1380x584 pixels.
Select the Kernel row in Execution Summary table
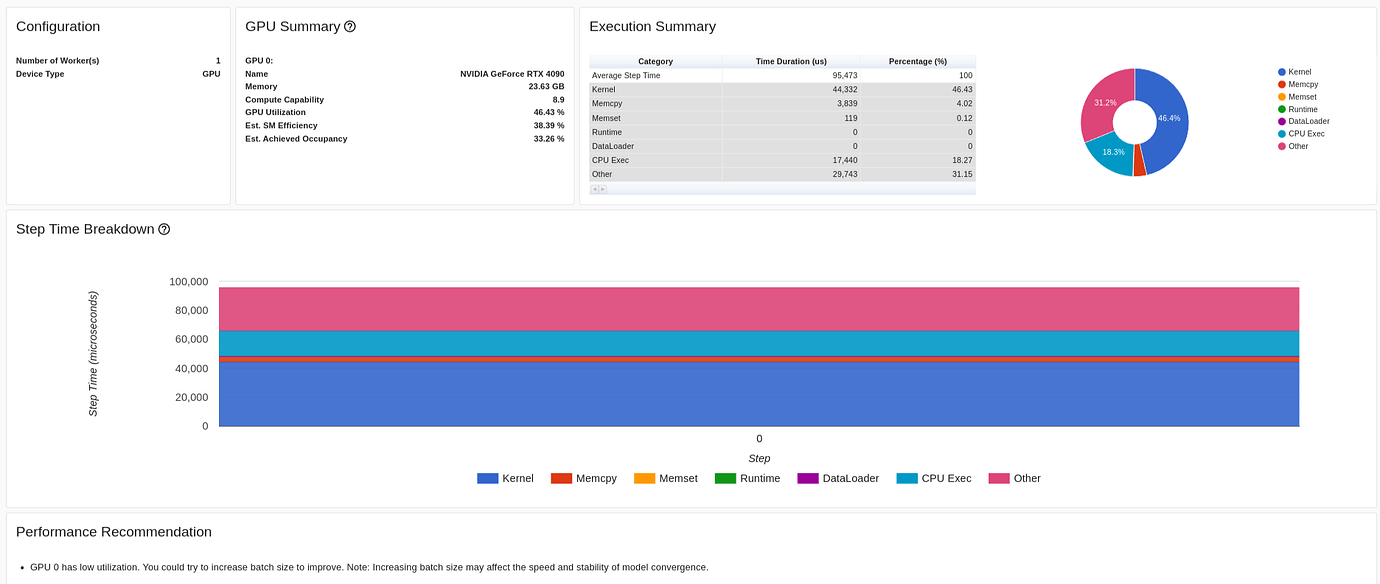coord(782,90)
